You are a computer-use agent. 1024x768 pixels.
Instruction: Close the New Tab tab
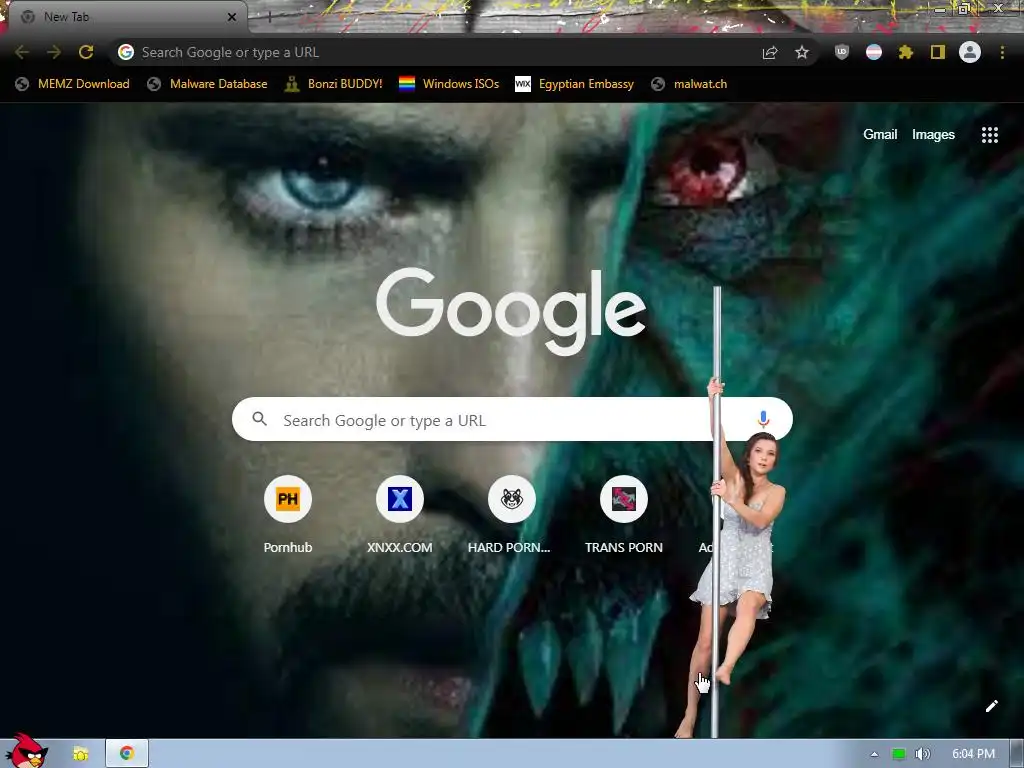(232, 17)
